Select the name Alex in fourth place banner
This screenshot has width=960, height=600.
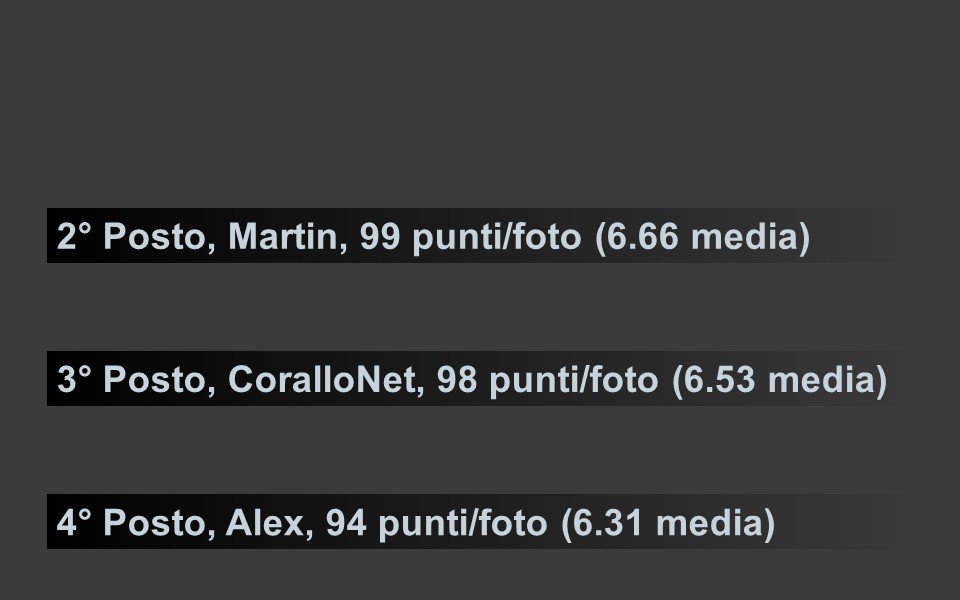[x=266, y=523]
